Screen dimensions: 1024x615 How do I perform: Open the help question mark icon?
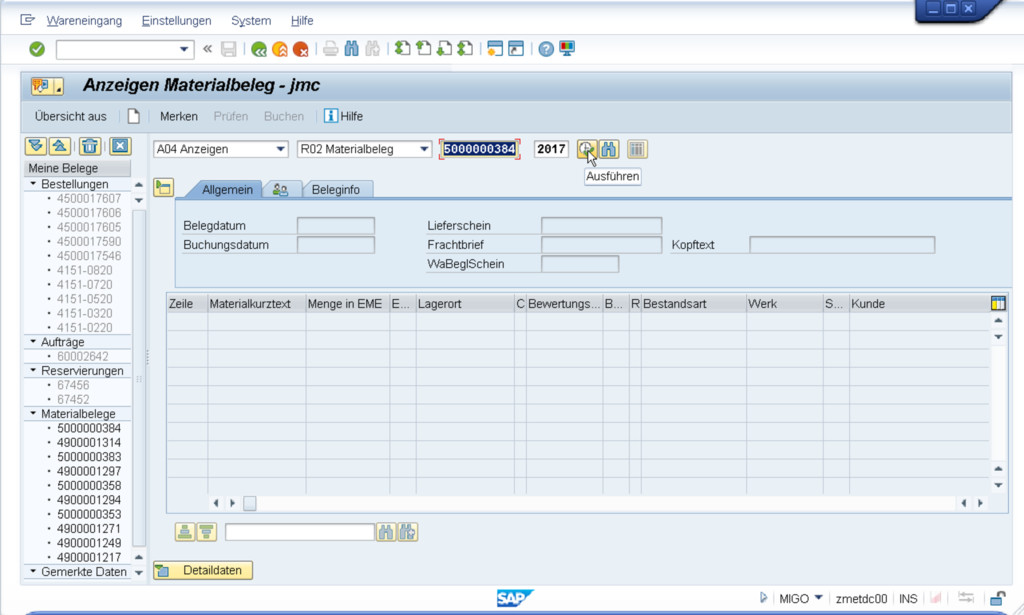click(x=546, y=49)
